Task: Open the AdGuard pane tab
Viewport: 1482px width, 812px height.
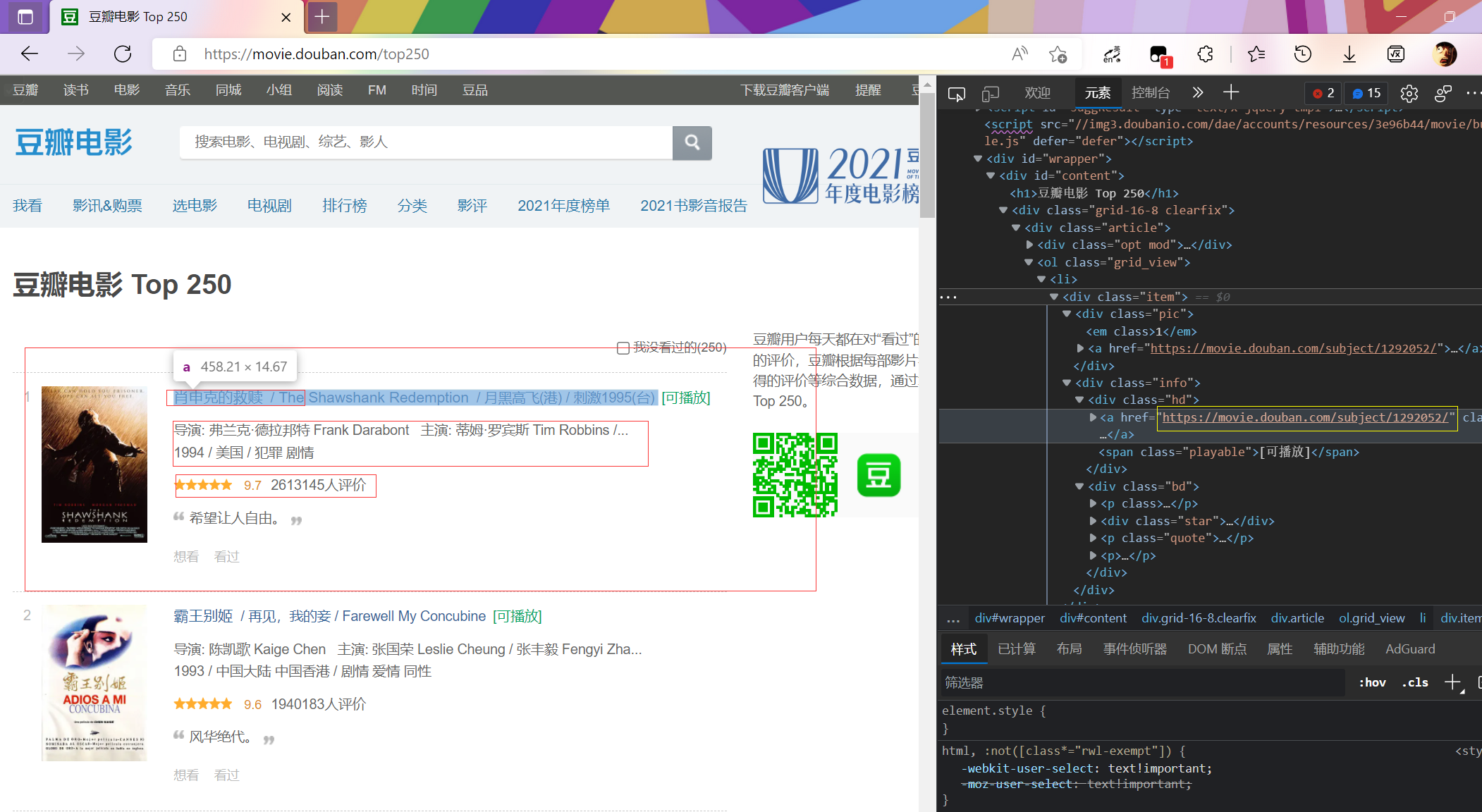Action: 1410,648
